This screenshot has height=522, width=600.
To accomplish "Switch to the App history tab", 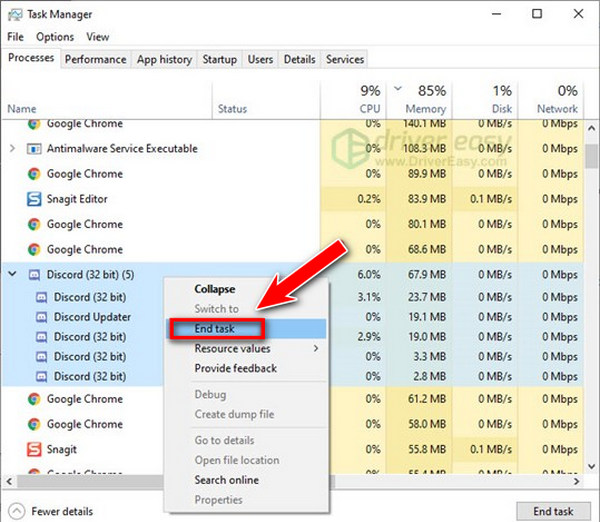I will (164, 59).
